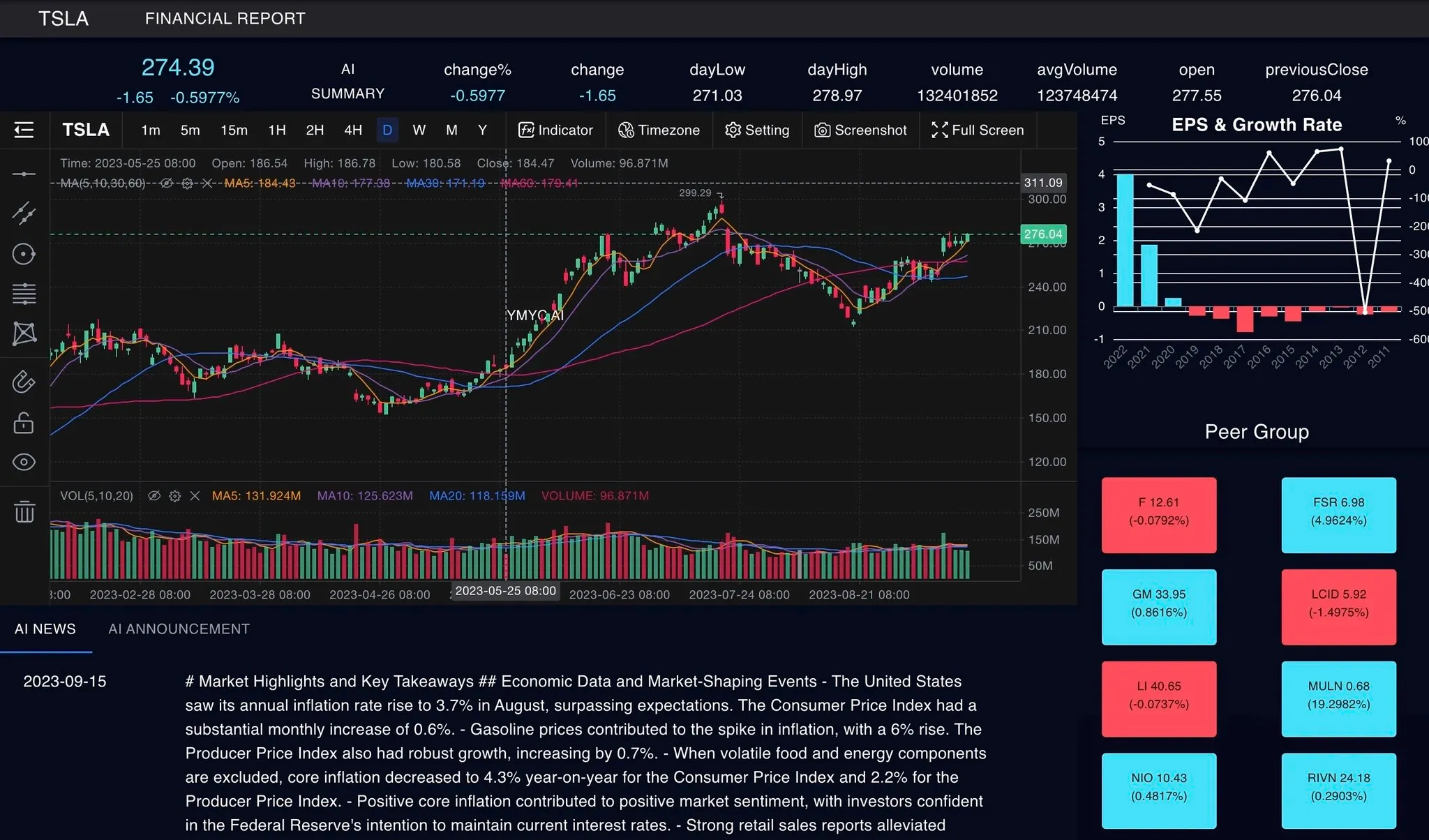Toggle the drawing lock icon
This screenshot has height=840, width=1429.
pos(24,422)
